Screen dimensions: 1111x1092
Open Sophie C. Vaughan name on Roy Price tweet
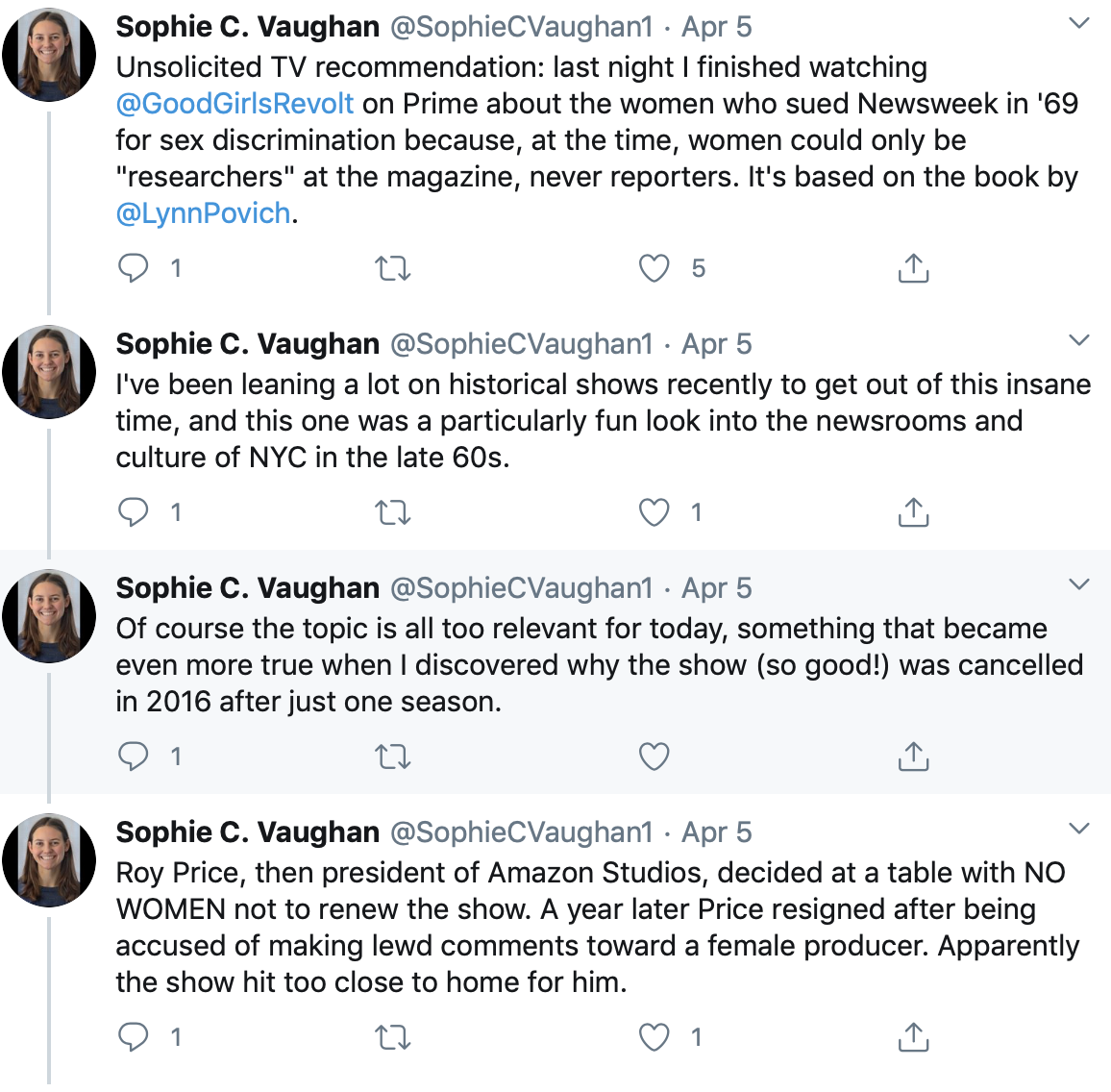pos(247,832)
